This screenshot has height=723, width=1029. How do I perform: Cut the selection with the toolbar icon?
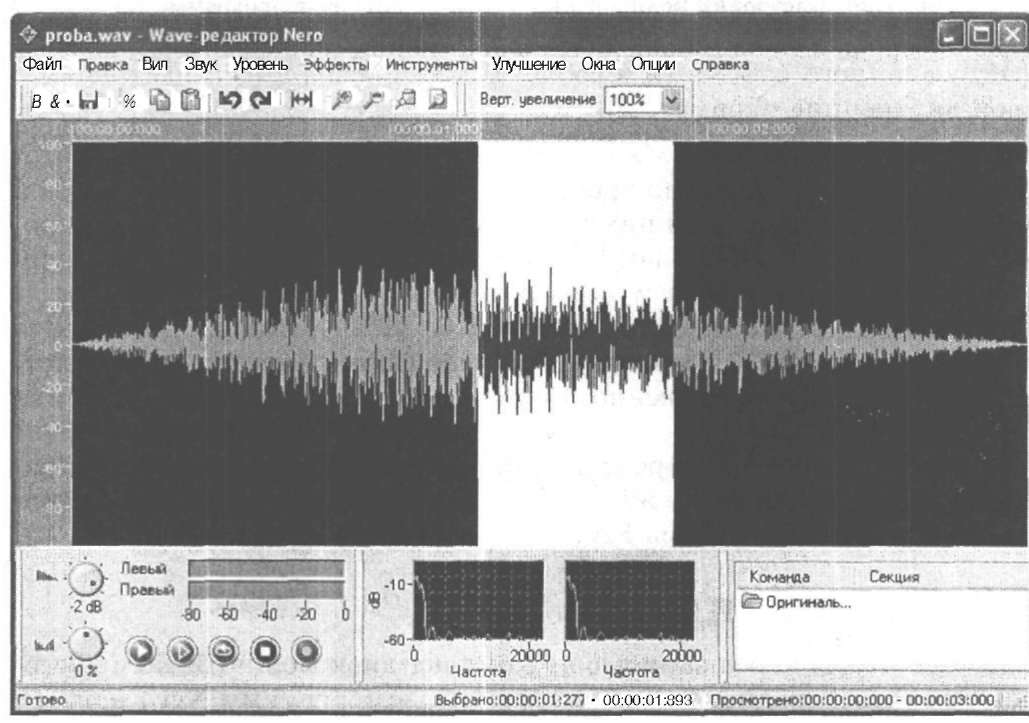pyautogui.click(x=129, y=101)
